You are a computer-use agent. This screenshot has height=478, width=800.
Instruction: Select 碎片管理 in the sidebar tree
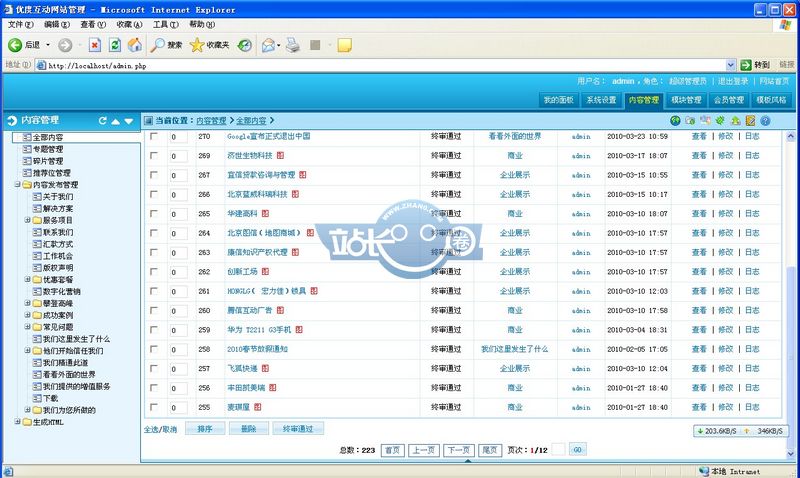tap(47, 161)
